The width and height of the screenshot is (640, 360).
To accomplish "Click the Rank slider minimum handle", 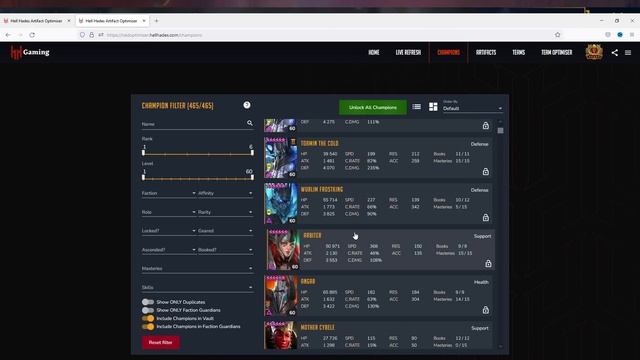I will point(143,153).
